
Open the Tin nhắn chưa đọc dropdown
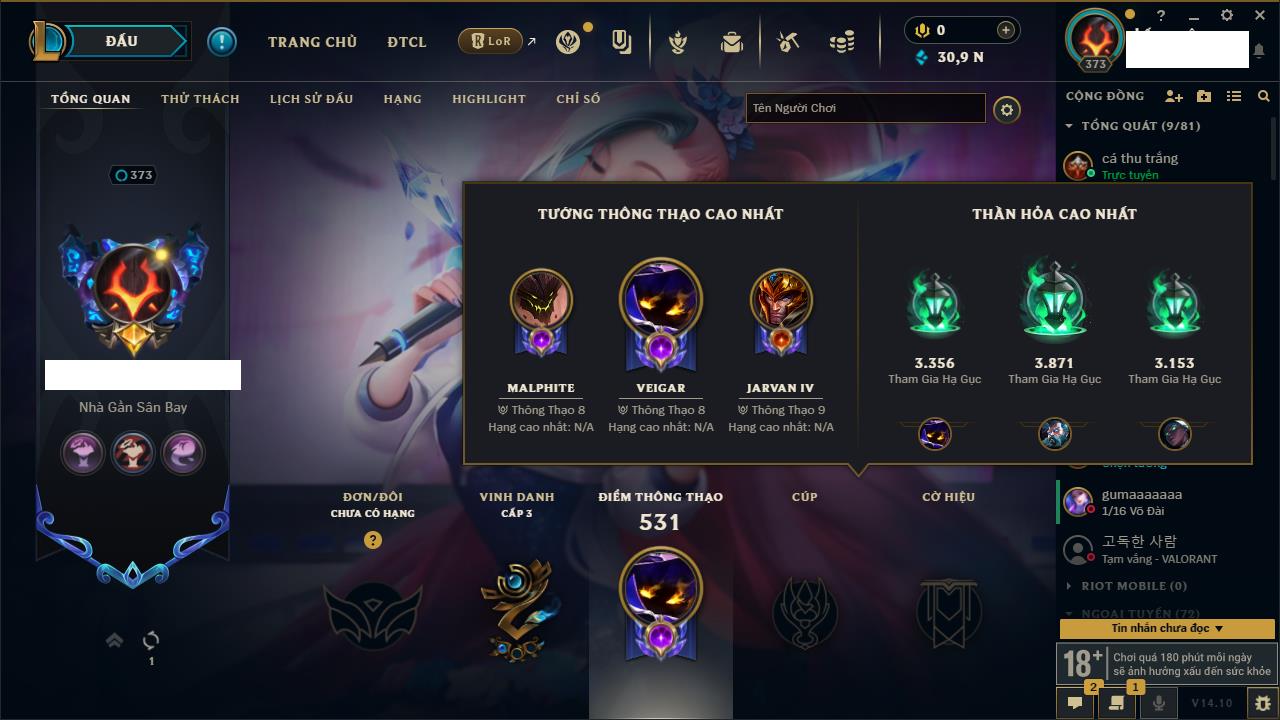(x=1167, y=628)
